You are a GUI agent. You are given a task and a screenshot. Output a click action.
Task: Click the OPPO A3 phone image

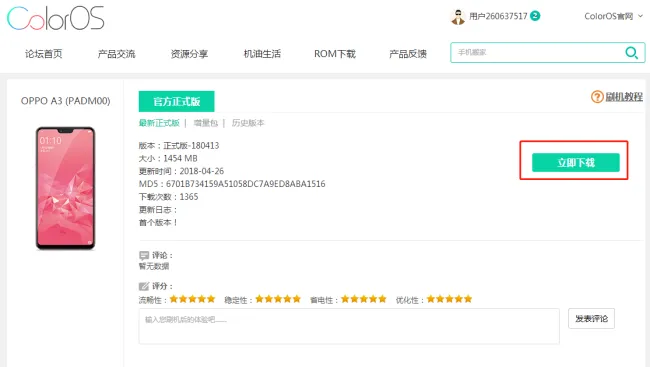tap(65, 188)
